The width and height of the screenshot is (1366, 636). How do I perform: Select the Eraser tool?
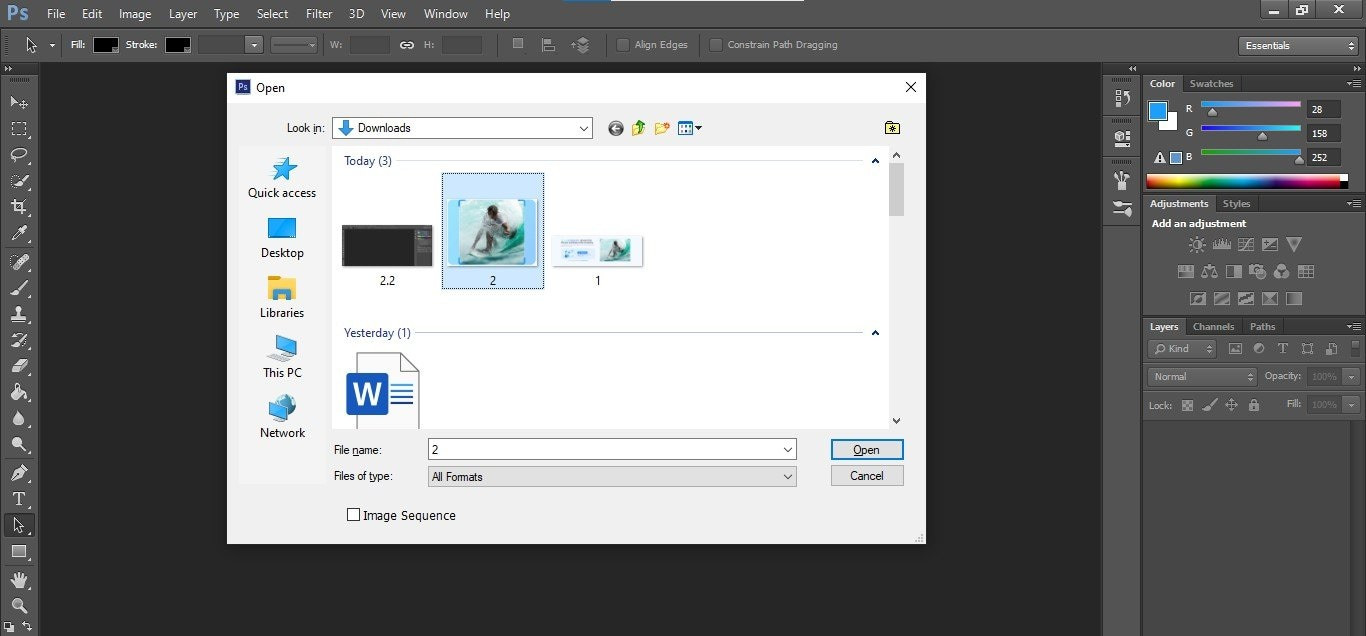[x=19, y=366]
